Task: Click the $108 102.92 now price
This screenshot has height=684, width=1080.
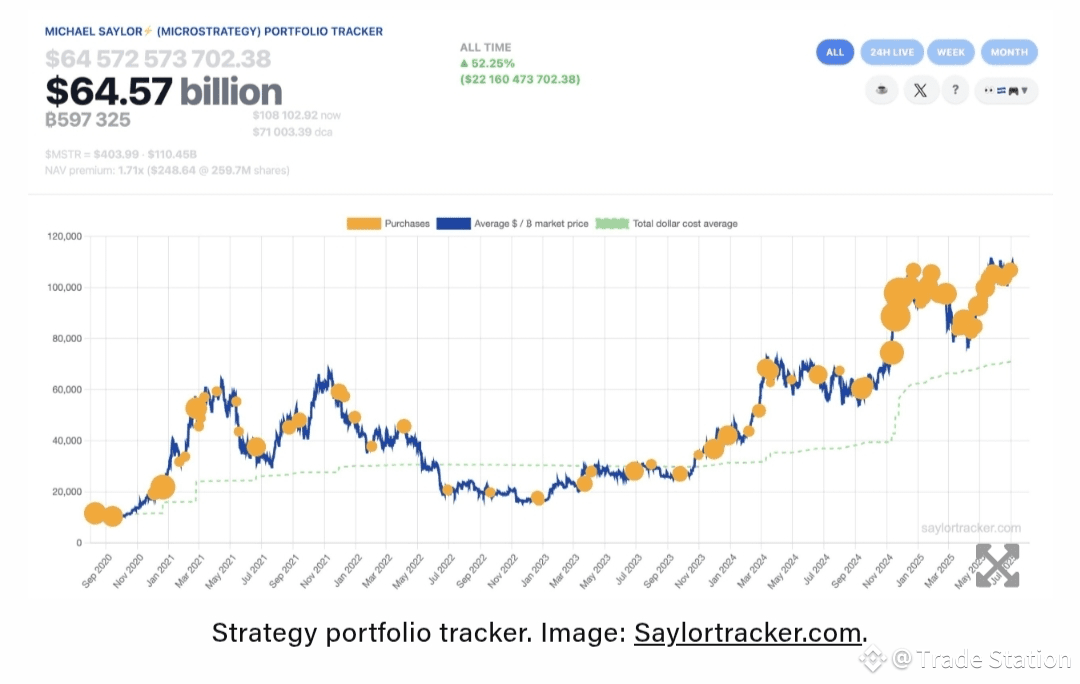Action: tap(296, 115)
